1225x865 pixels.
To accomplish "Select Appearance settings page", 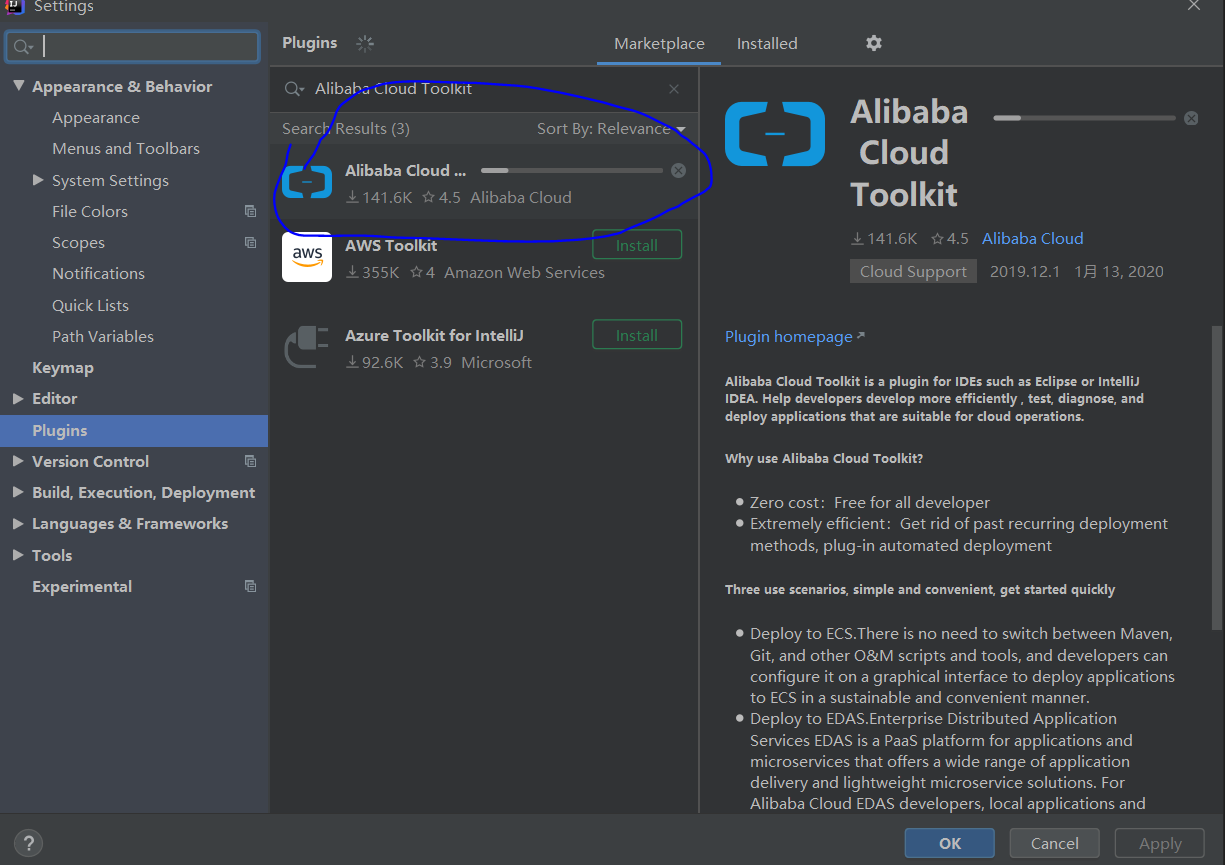I will tap(96, 117).
